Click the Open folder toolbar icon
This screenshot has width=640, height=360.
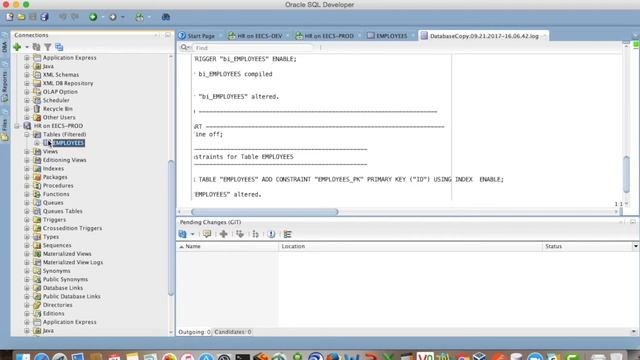click(21, 17)
